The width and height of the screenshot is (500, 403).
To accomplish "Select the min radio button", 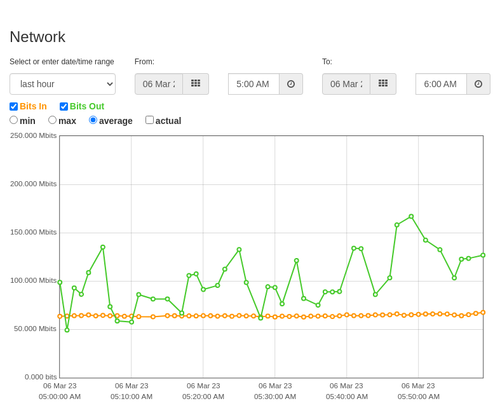I will pyautogui.click(x=14, y=120).
